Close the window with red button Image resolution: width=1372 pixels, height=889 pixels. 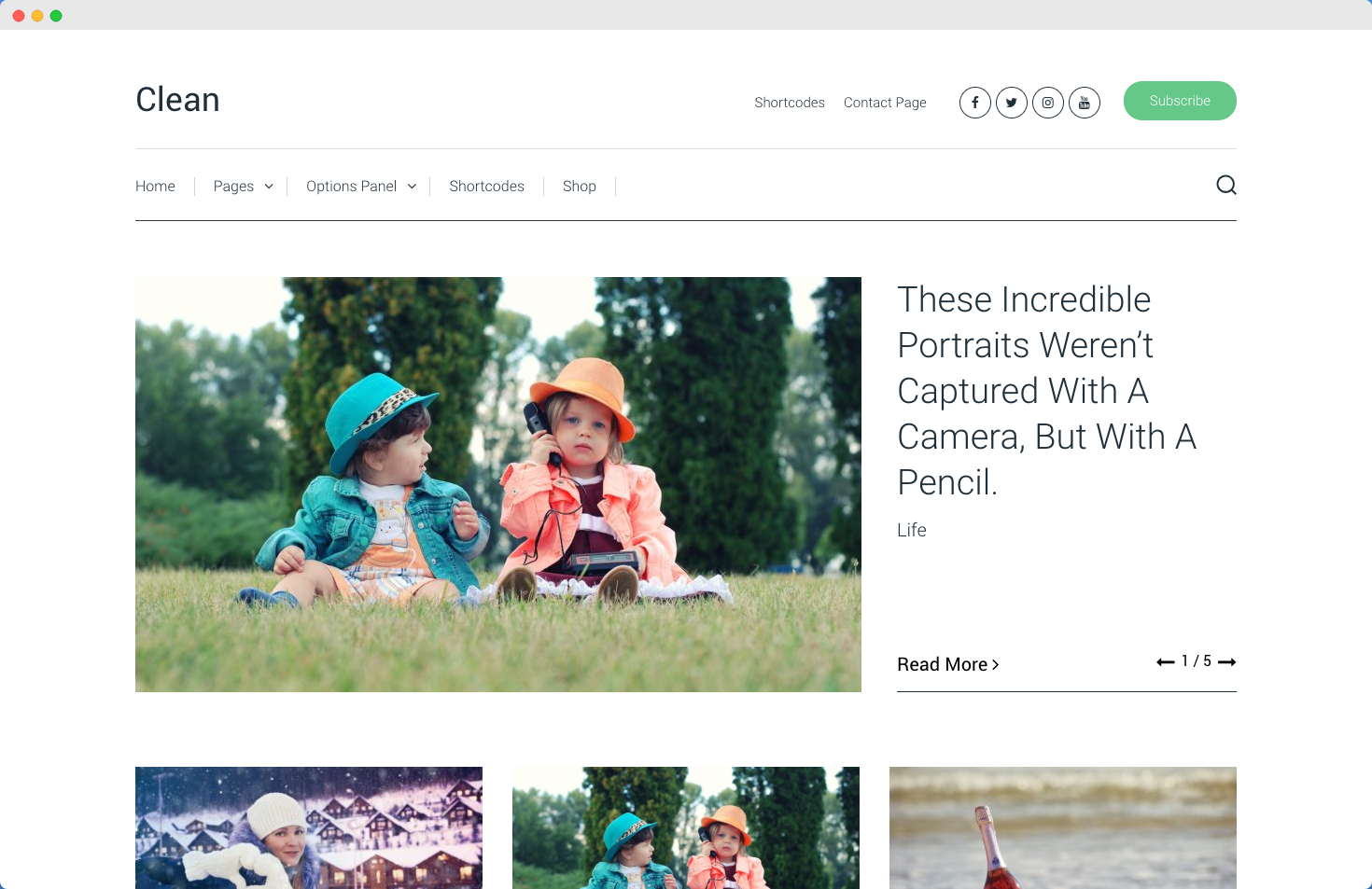pyautogui.click(x=19, y=16)
